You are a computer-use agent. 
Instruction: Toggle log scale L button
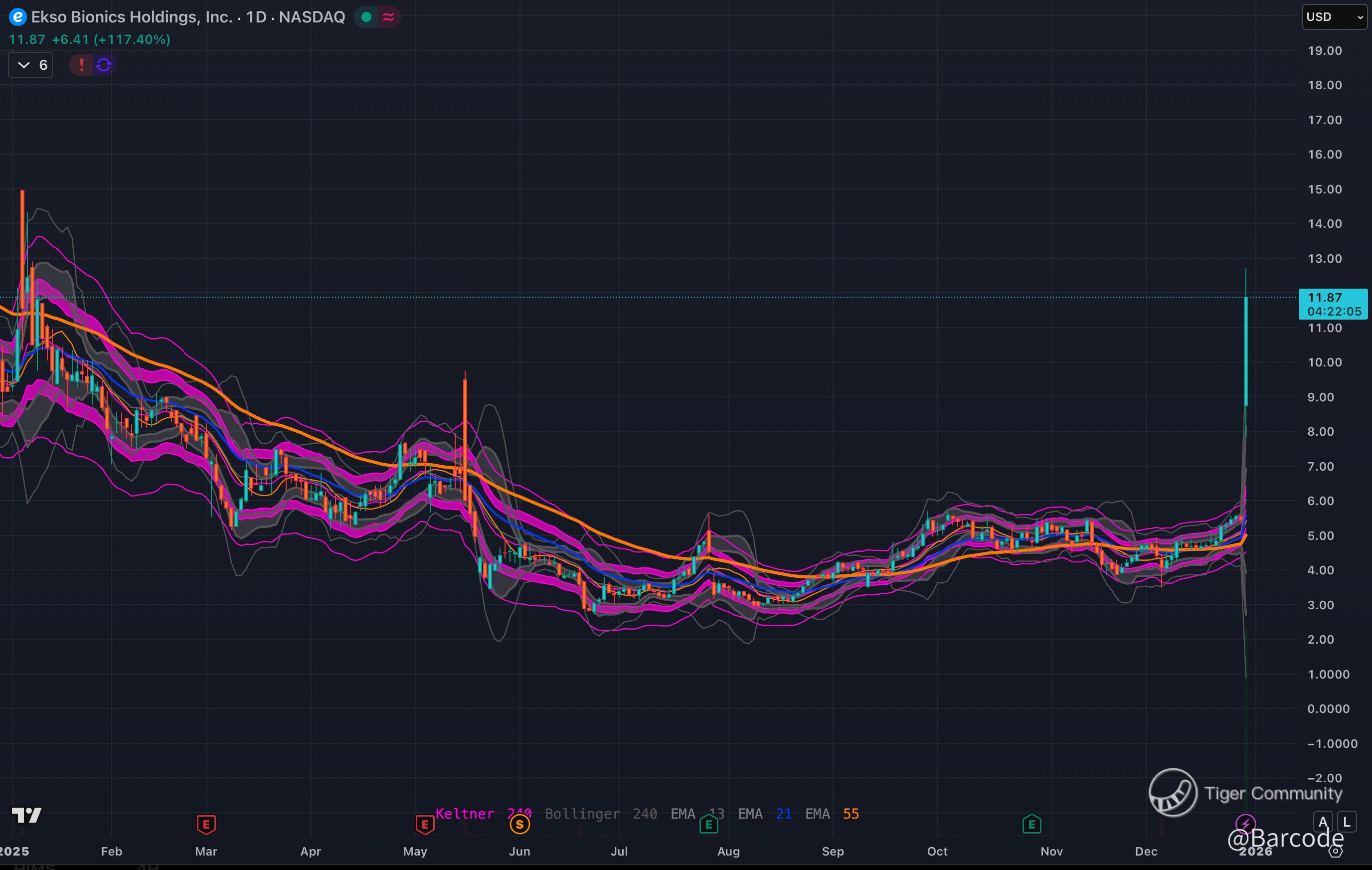[1347, 822]
